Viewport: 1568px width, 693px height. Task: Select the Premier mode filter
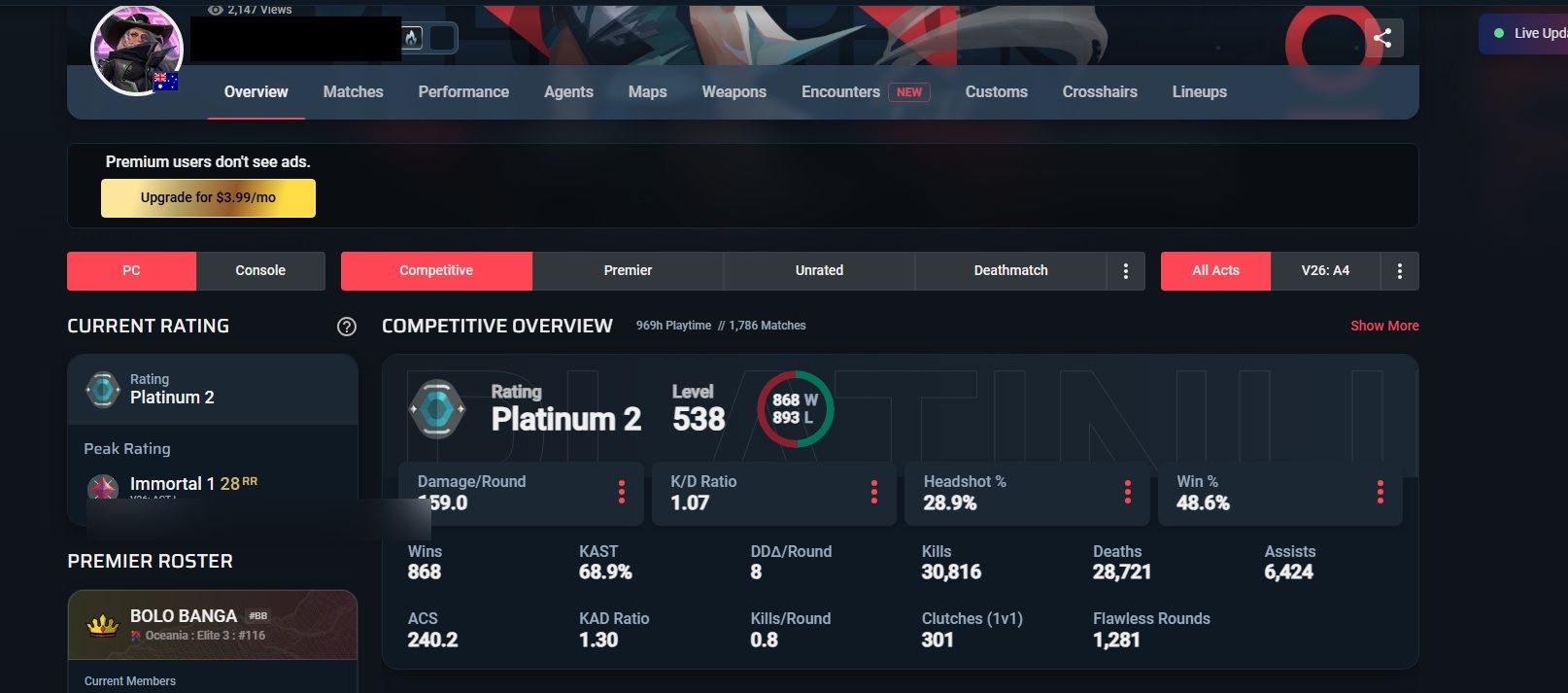click(628, 271)
